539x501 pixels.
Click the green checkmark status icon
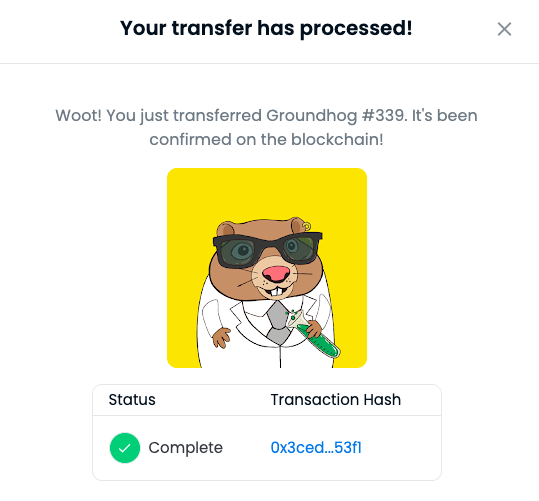pyautogui.click(x=125, y=448)
